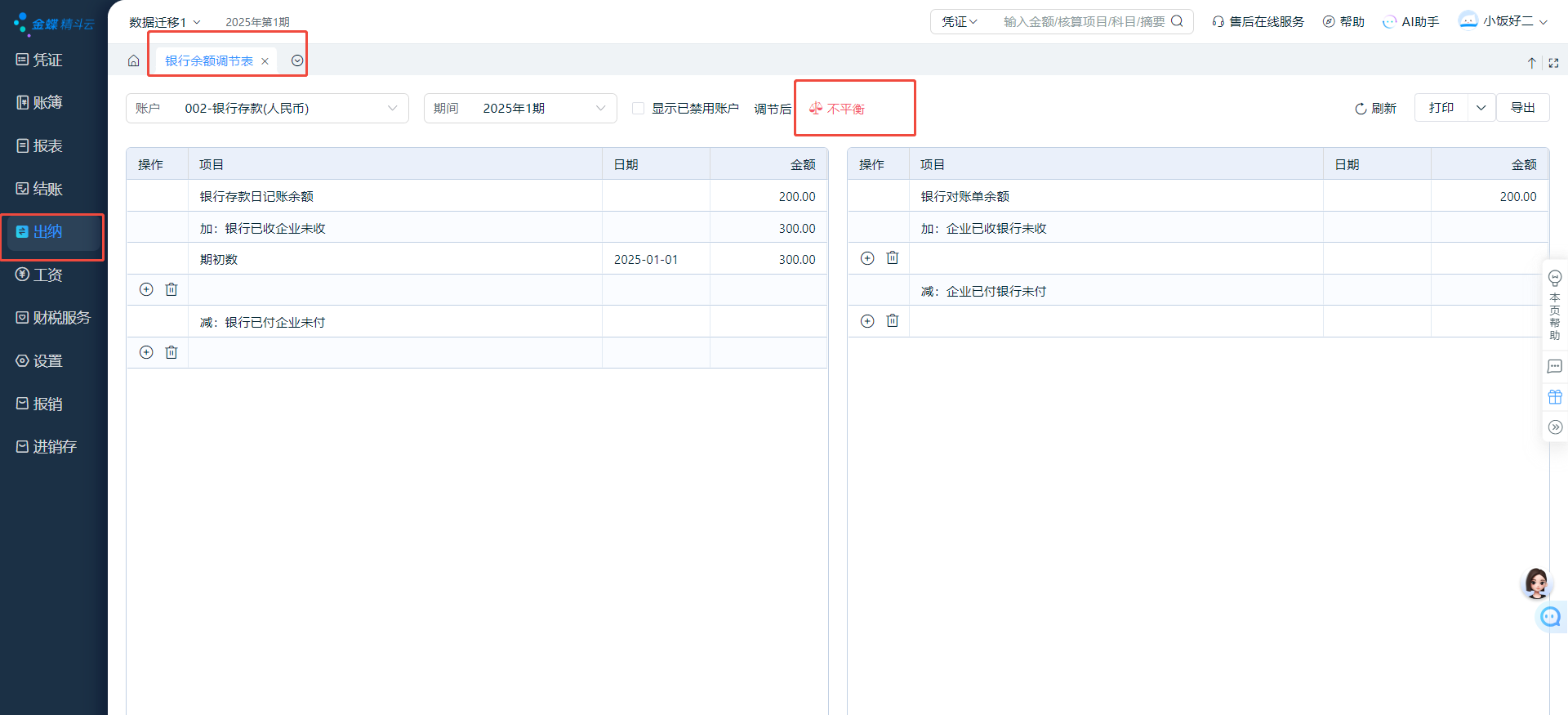Click the gift icon on right sidebar
This screenshot has width=1568, height=715.
(1555, 397)
